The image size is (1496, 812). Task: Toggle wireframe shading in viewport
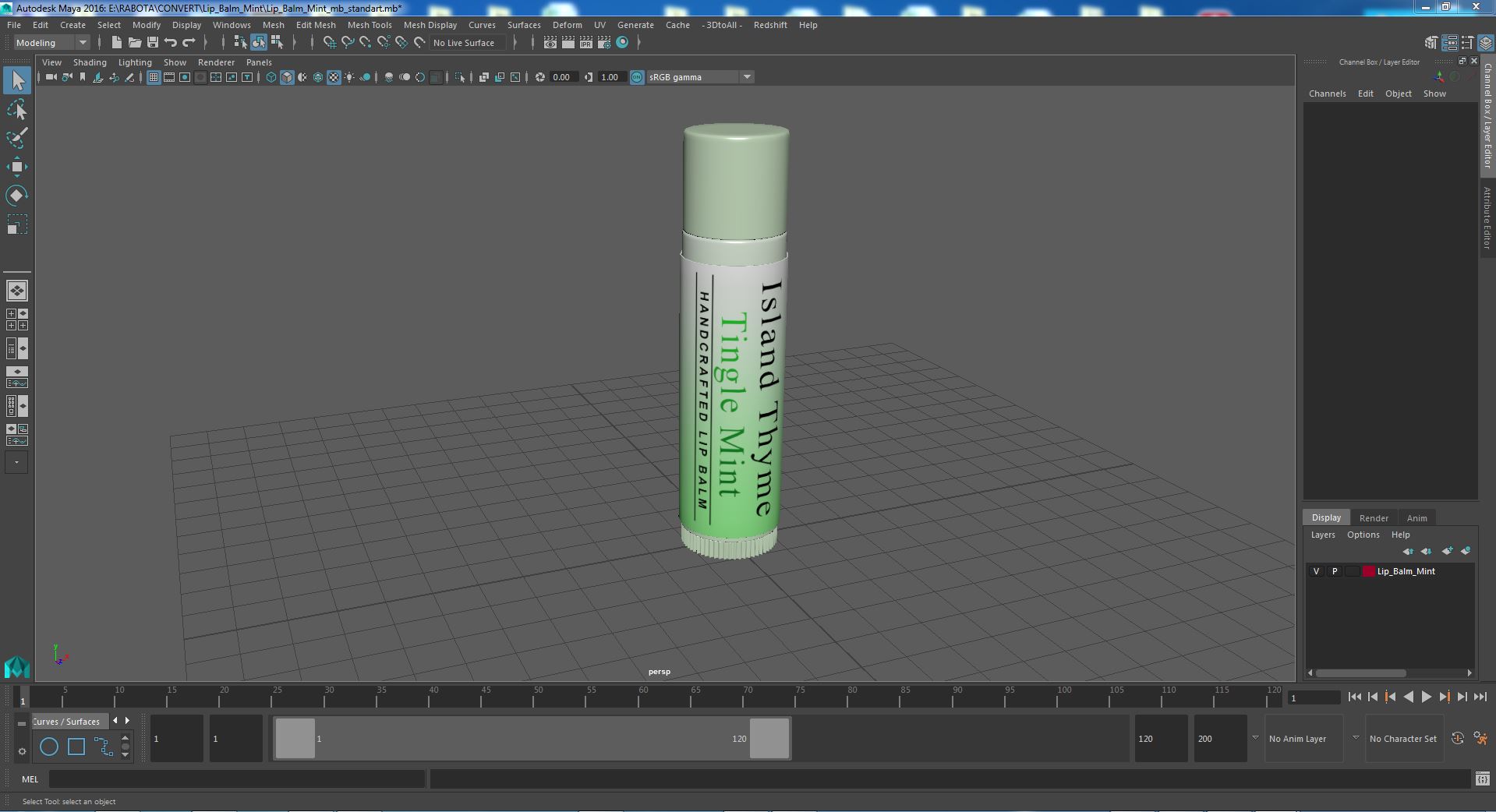(x=271, y=76)
